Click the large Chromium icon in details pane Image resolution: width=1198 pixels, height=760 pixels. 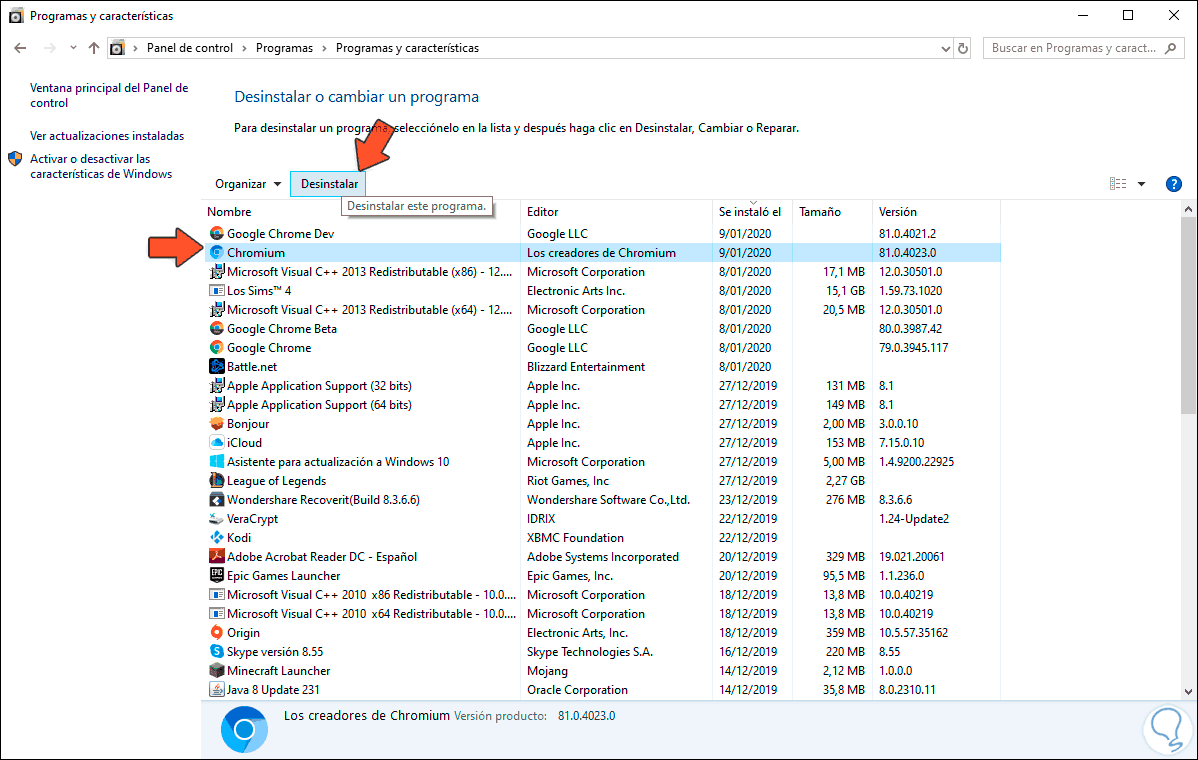(x=244, y=729)
